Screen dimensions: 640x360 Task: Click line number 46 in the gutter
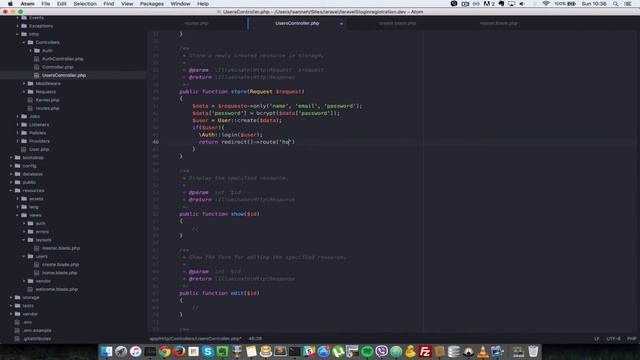click(156, 142)
